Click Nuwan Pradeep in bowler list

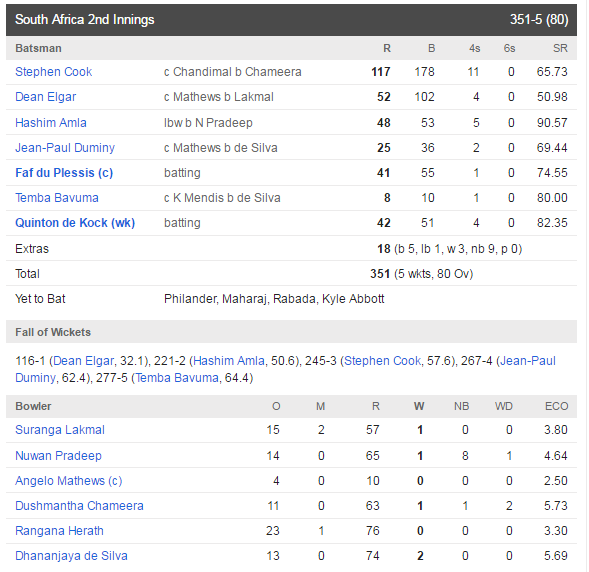click(58, 456)
